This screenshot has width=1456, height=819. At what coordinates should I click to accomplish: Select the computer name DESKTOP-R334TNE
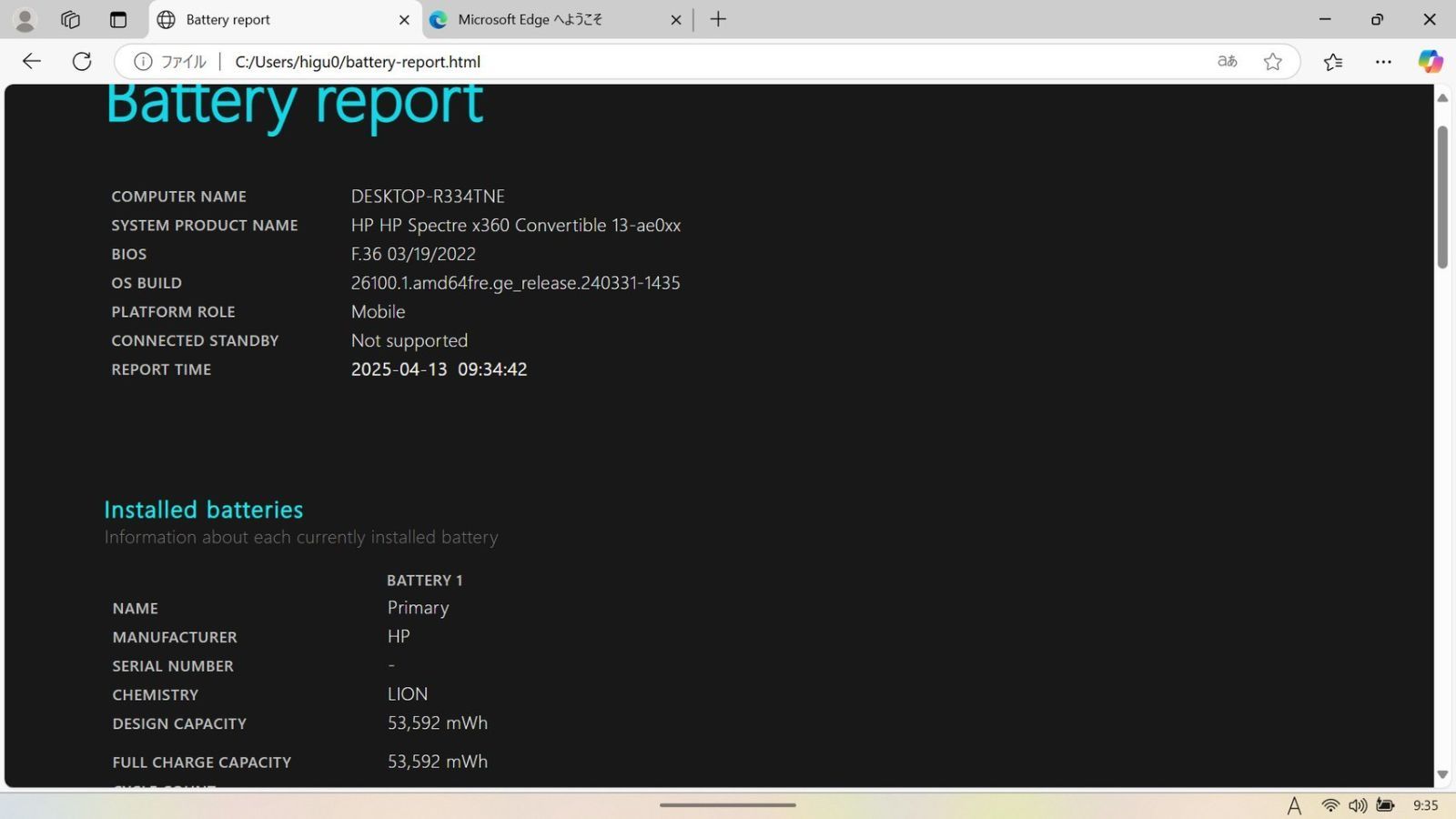click(428, 197)
